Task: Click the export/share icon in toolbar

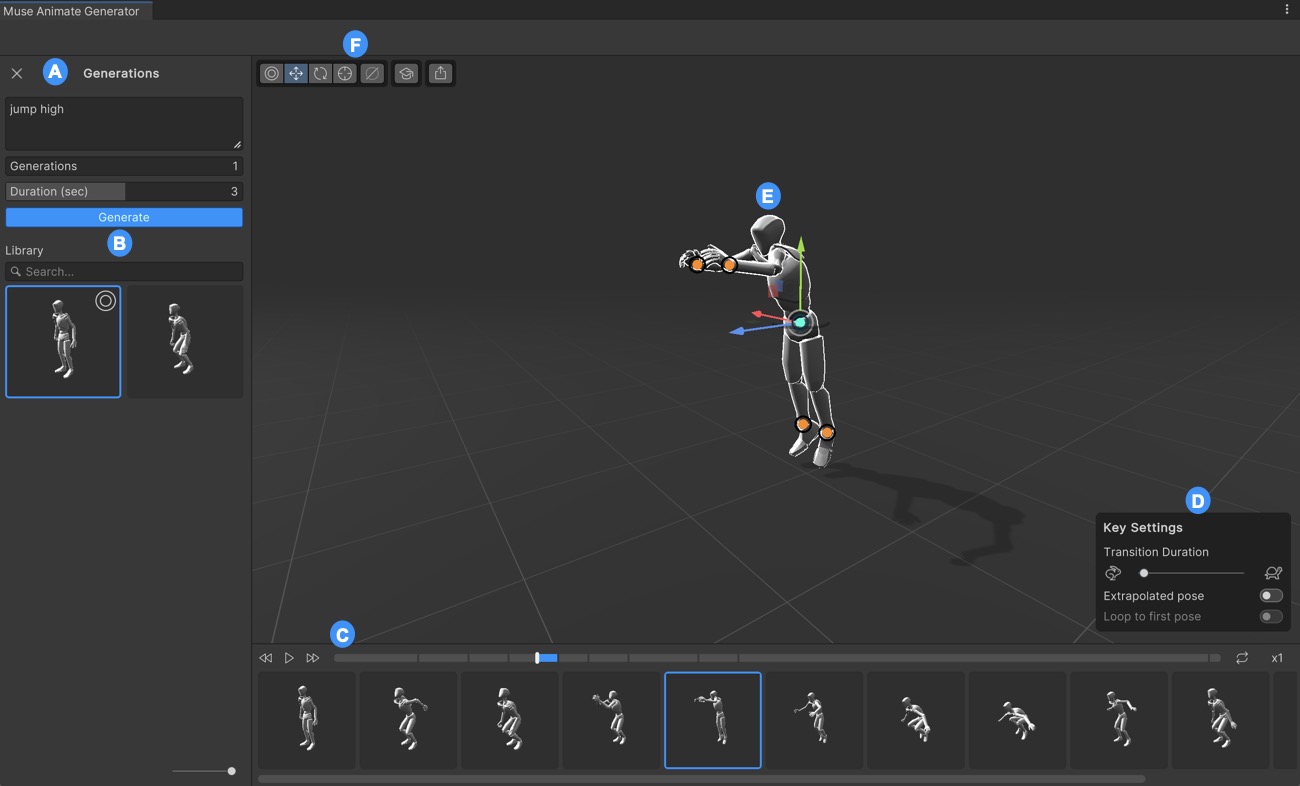Action: pyautogui.click(x=440, y=74)
